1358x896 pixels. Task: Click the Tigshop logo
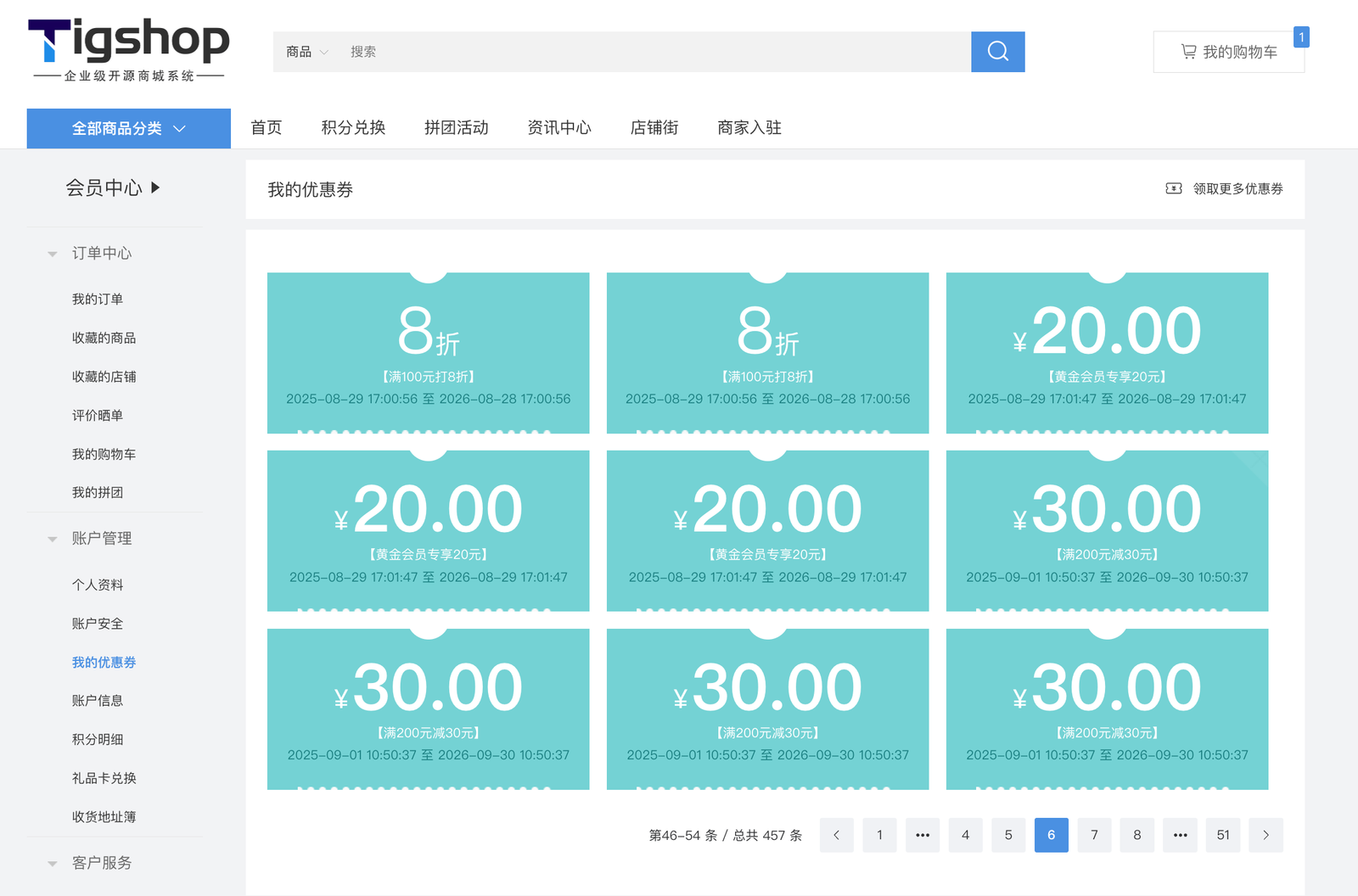128,50
